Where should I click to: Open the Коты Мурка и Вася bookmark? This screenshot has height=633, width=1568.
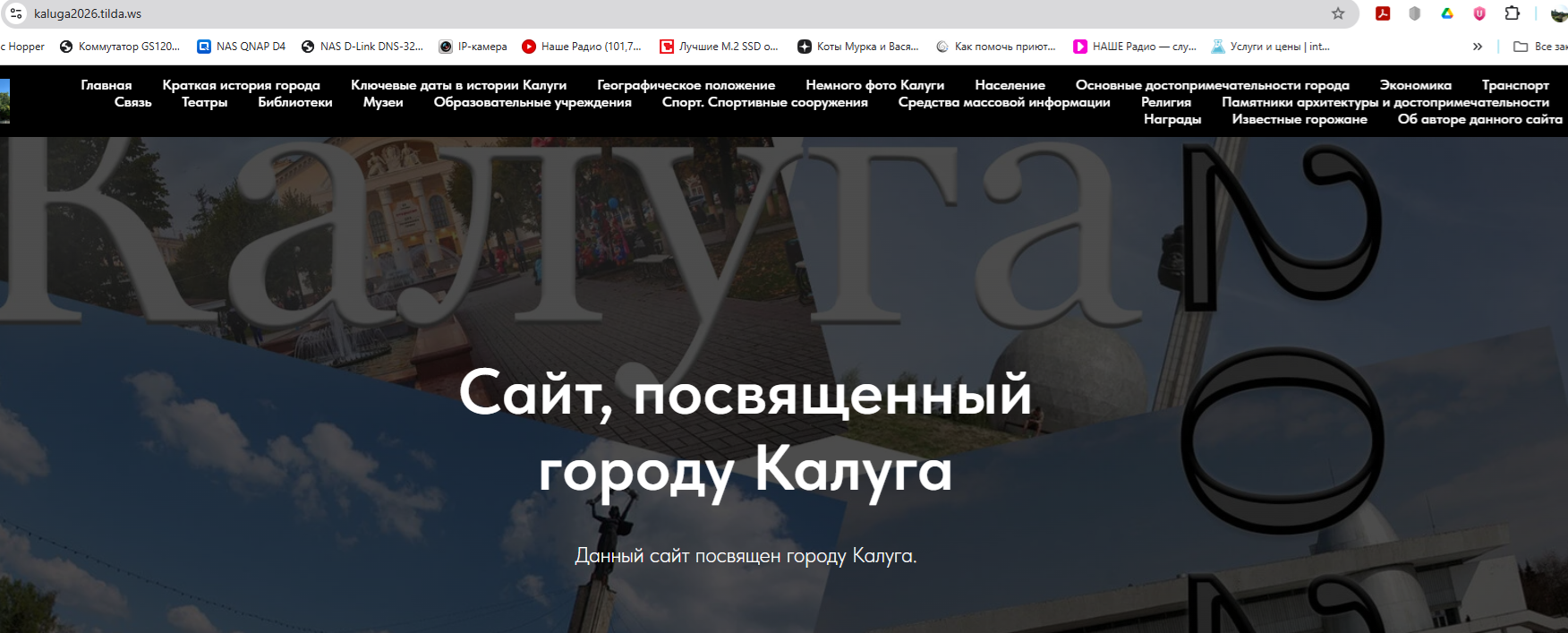[858, 47]
